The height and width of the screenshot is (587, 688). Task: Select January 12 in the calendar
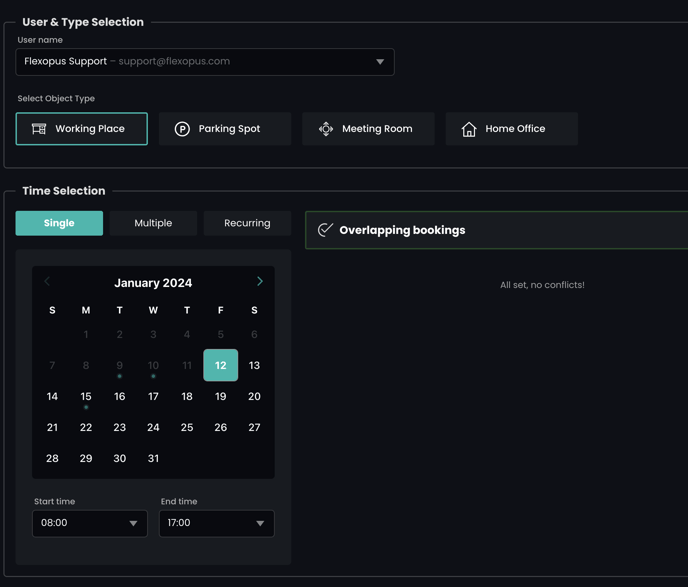[x=221, y=365]
